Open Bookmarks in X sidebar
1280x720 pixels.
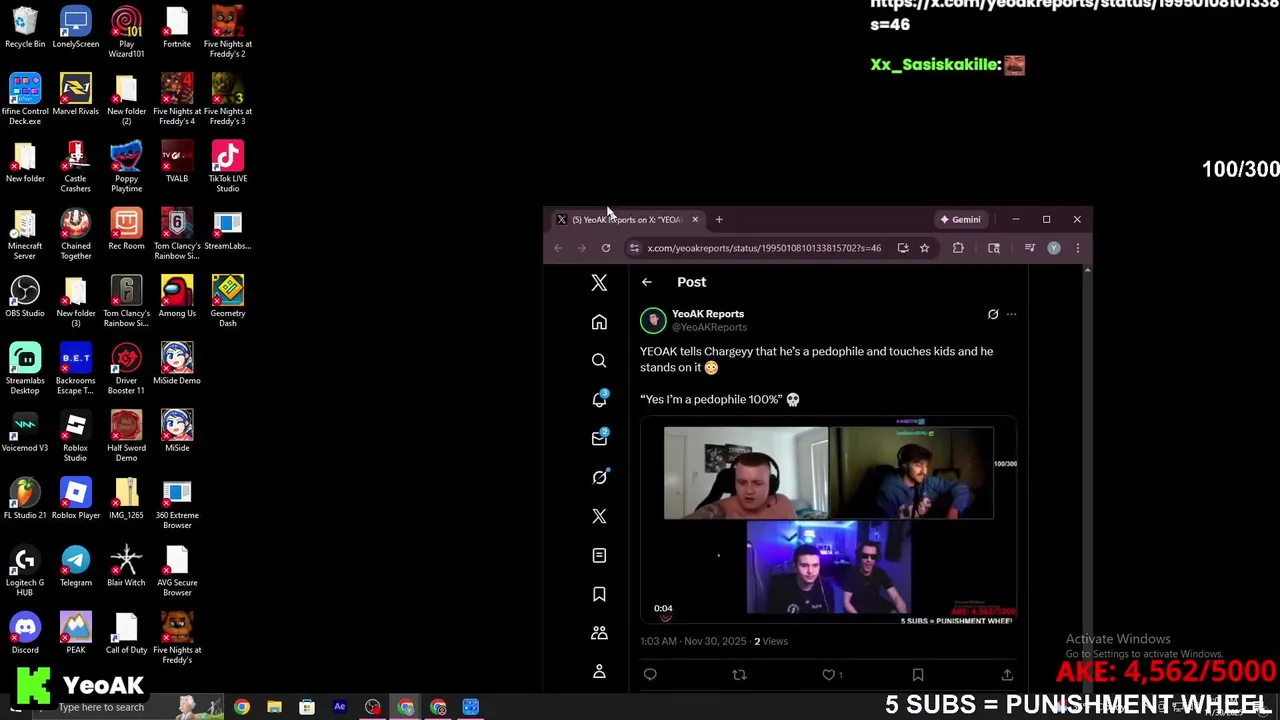tap(599, 594)
